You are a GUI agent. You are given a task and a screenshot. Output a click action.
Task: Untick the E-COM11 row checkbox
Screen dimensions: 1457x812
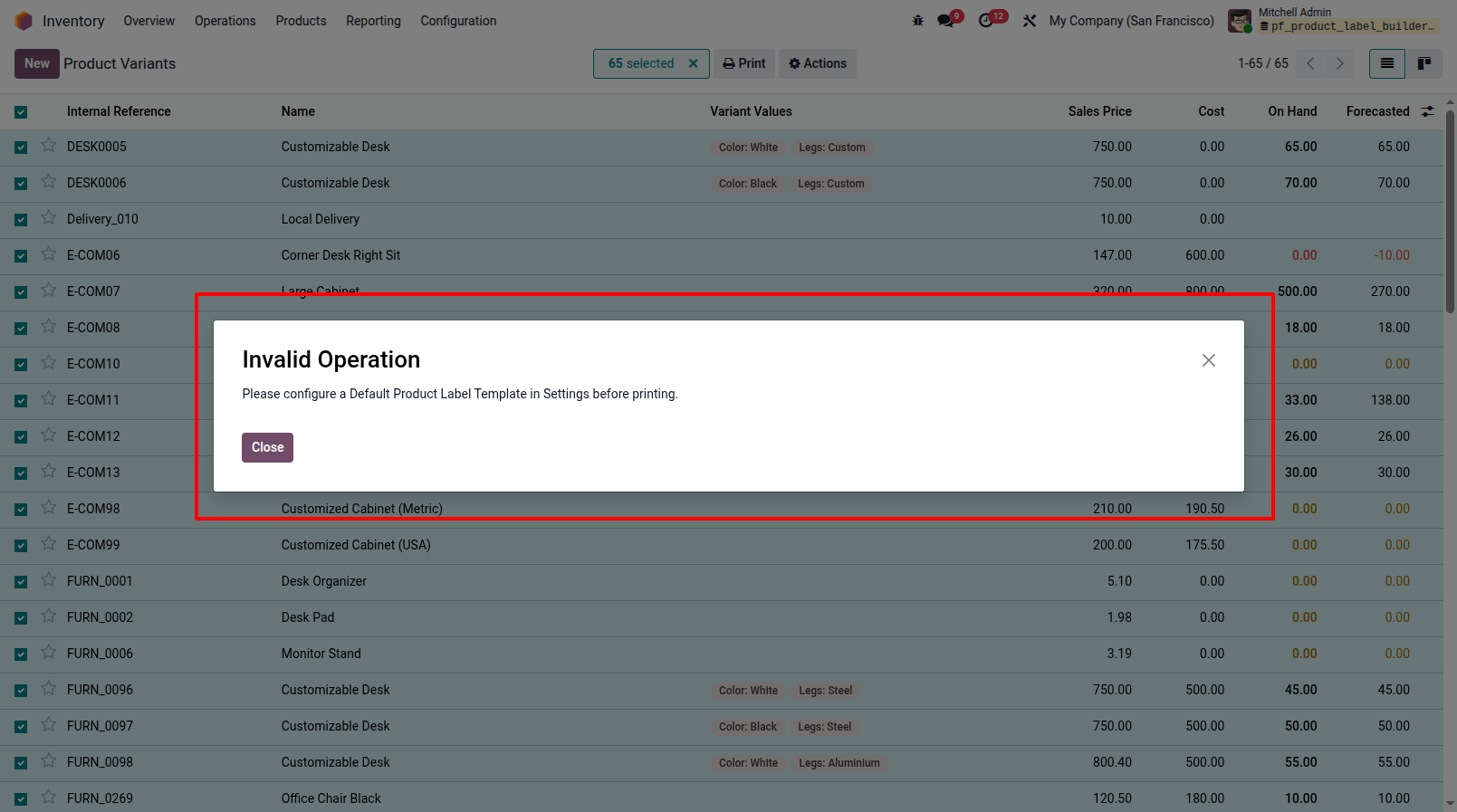point(21,401)
